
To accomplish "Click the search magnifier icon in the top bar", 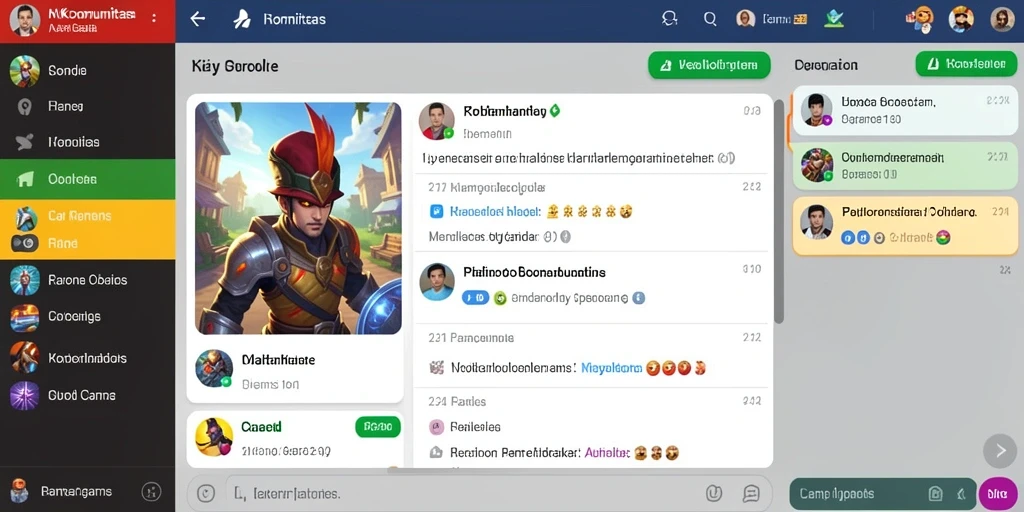I will coord(710,19).
